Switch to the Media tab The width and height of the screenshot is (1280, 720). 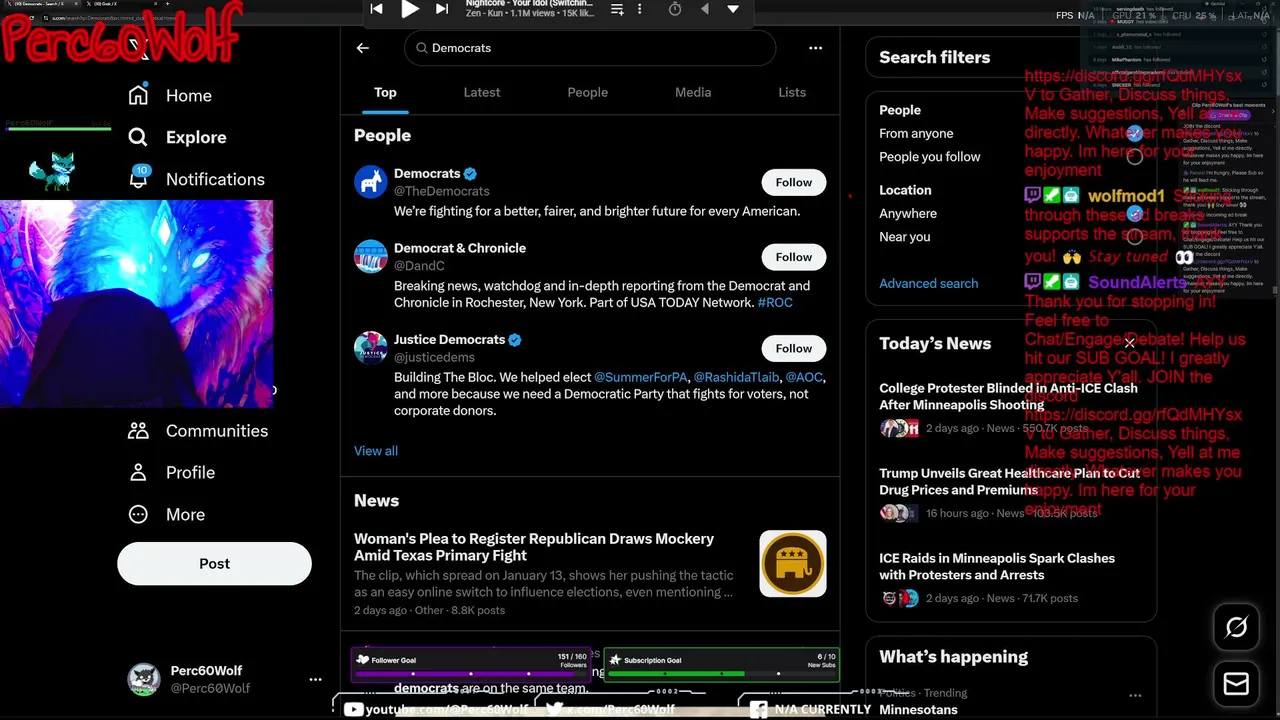click(693, 92)
